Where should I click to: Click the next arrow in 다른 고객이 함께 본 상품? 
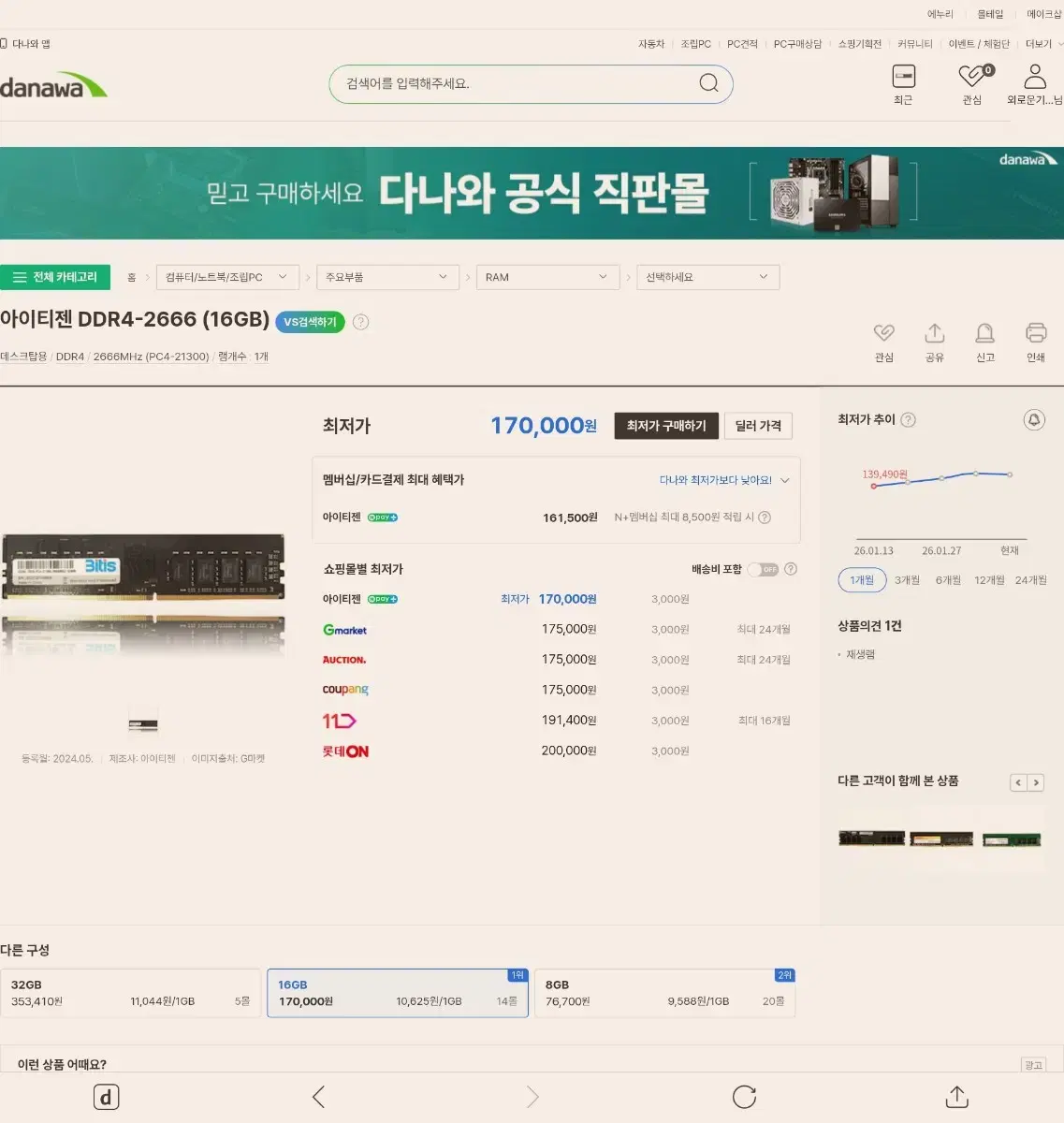tap(1035, 782)
